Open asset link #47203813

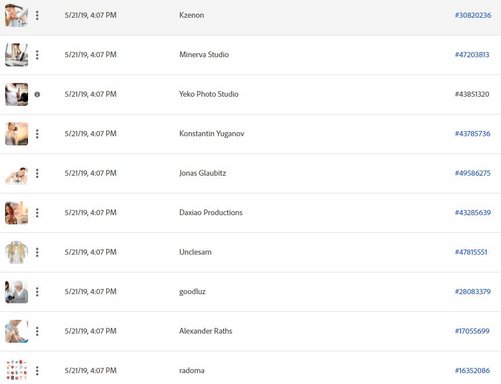(x=472, y=55)
